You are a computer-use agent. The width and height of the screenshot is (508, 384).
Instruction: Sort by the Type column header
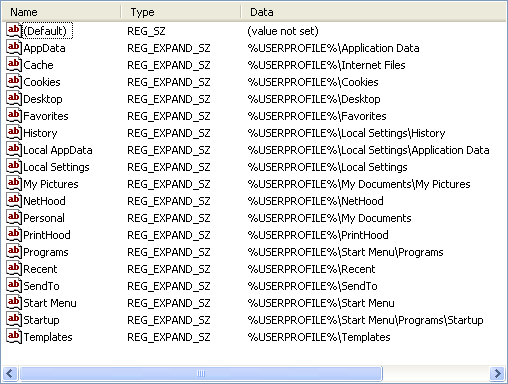(x=181, y=12)
